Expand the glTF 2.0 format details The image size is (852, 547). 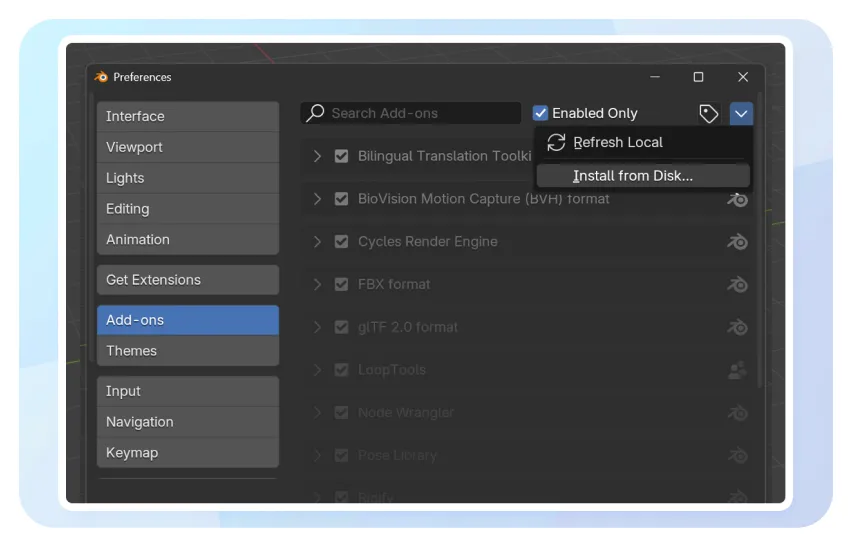pos(317,327)
